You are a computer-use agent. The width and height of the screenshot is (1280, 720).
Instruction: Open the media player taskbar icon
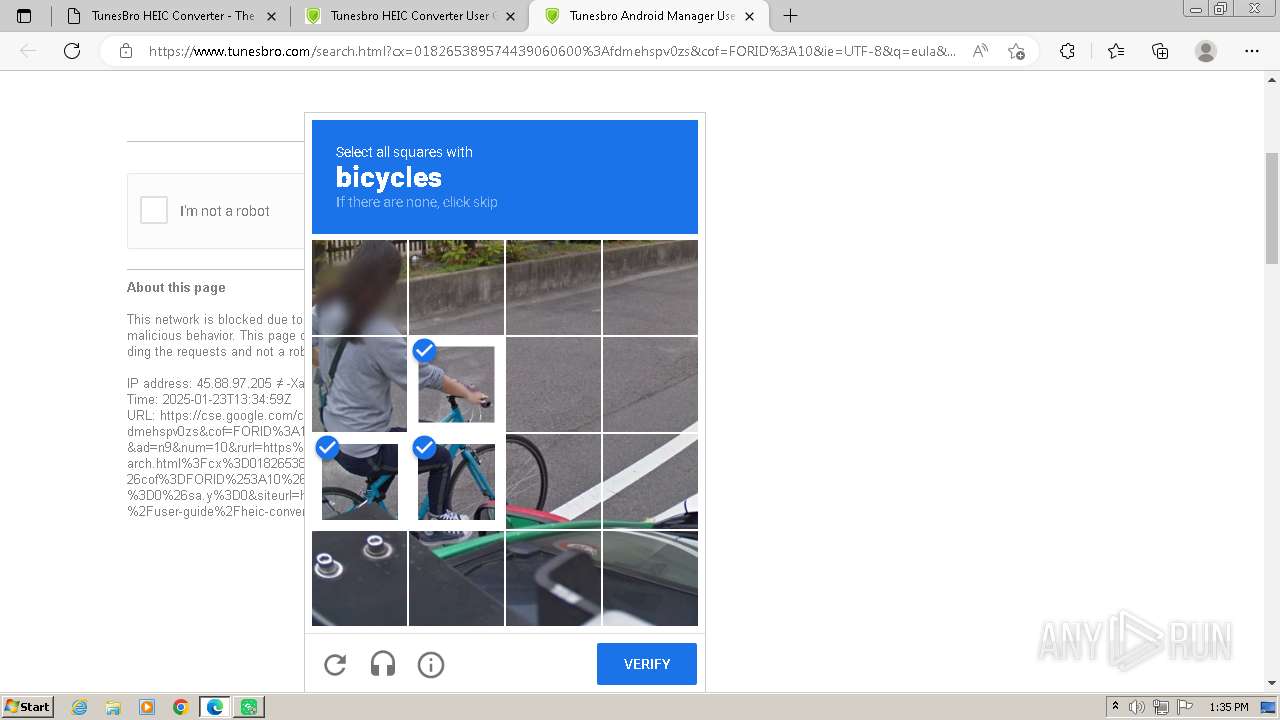[x=147, y=707]
